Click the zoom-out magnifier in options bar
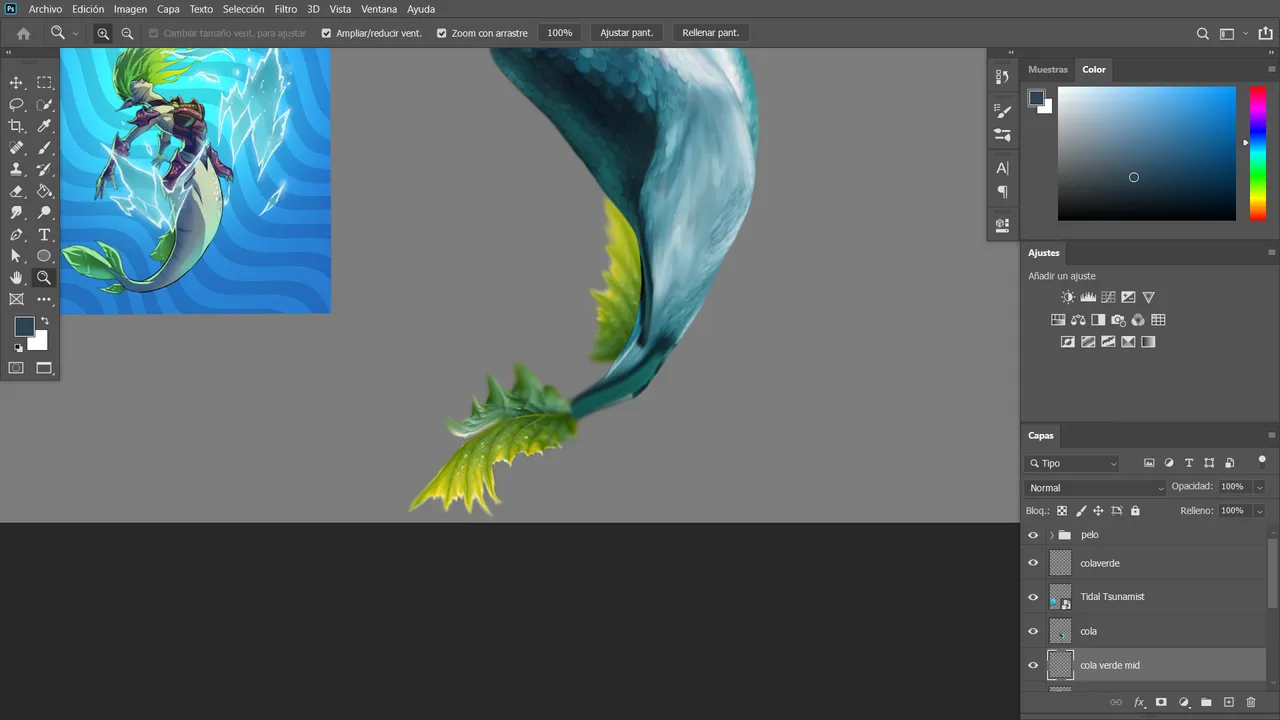Viewport: 1280px width, 720px height. (127, 33)
